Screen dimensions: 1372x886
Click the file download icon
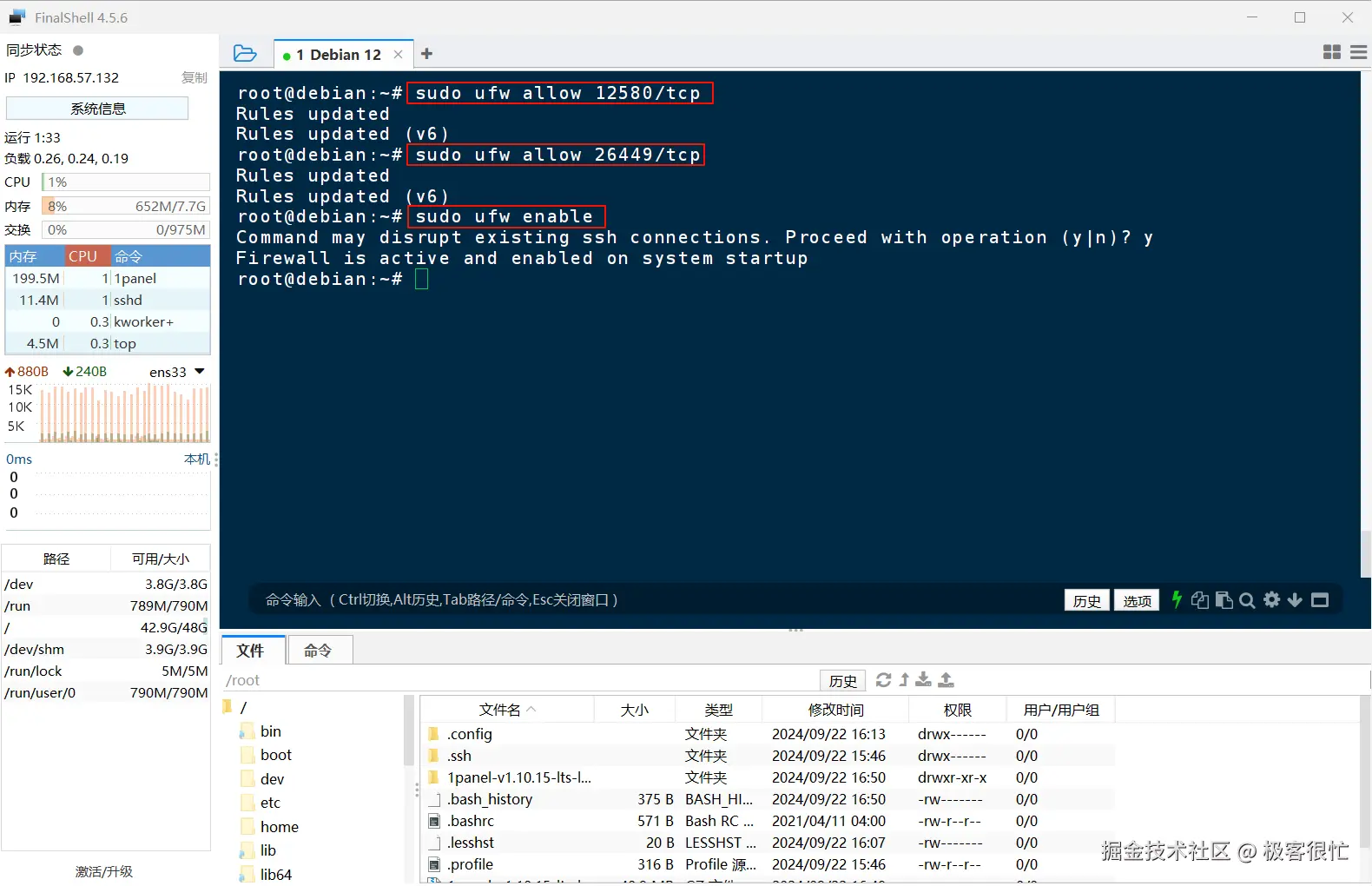point(924,679)
